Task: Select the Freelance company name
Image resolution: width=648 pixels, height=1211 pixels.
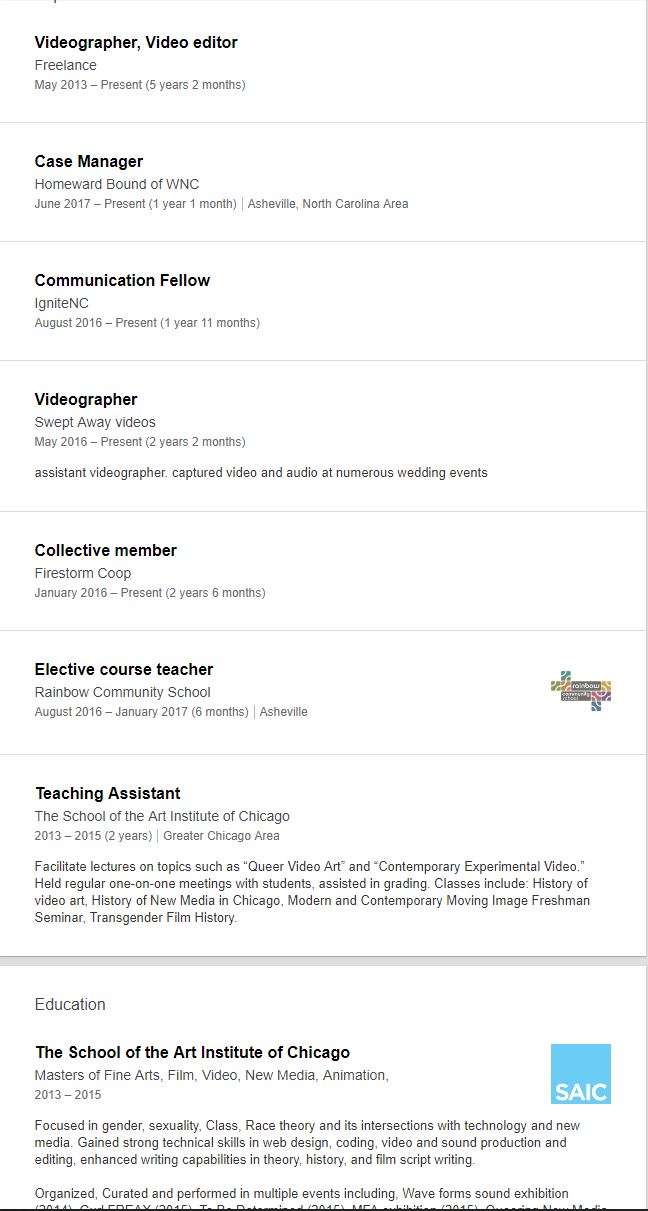Action: 66,65
